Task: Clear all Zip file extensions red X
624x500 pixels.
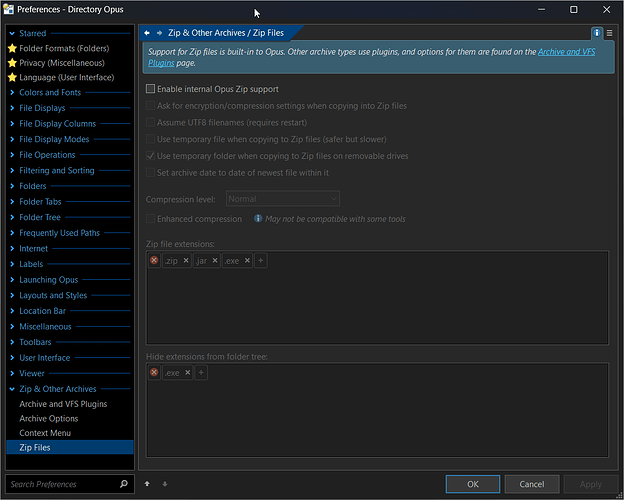Action: click(x=154, y=260)
